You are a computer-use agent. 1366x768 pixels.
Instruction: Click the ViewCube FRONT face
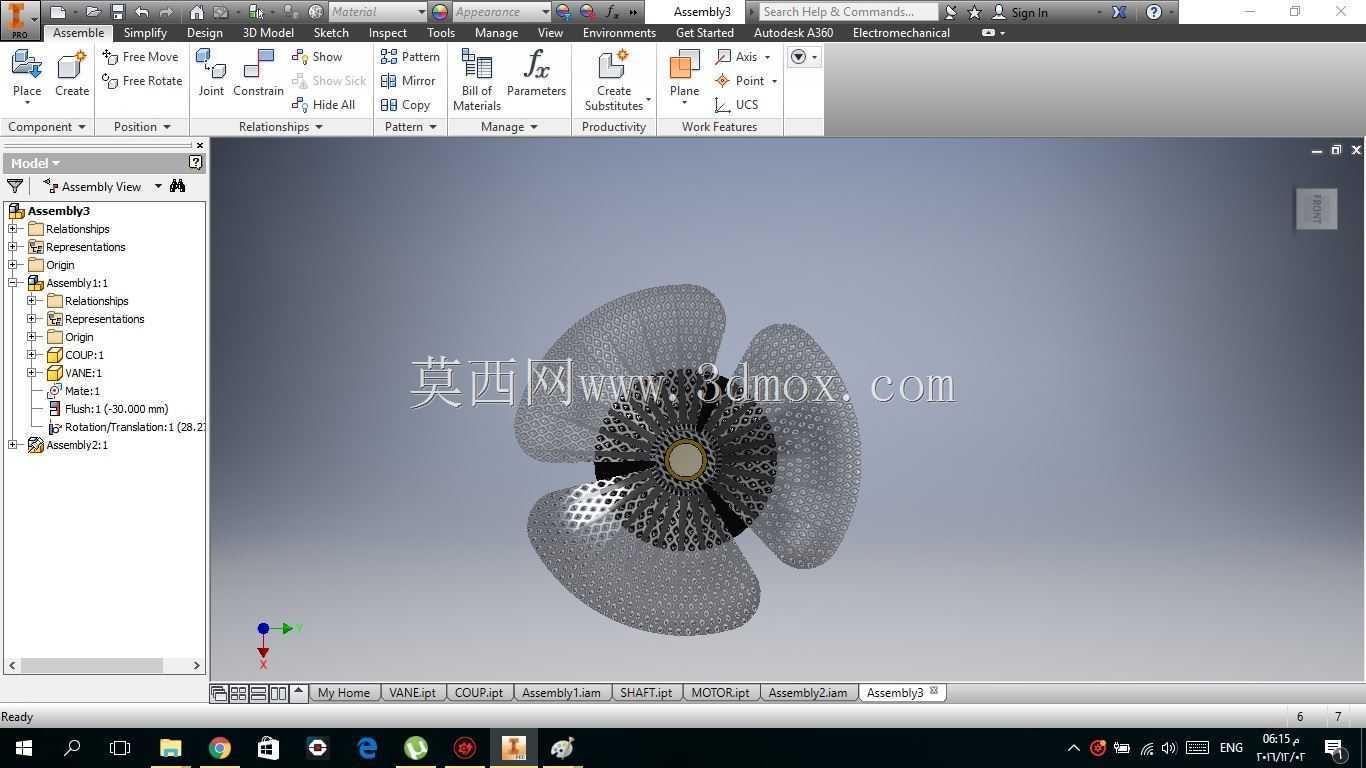[x=1316, y=208]
